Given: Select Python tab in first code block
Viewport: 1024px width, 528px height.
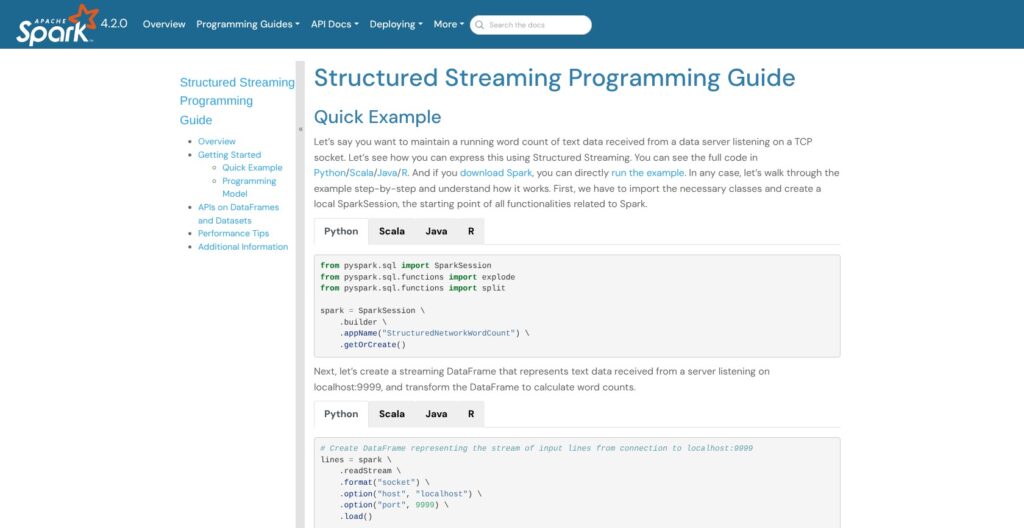Looking at the screenshot, I should pos(341,231).
